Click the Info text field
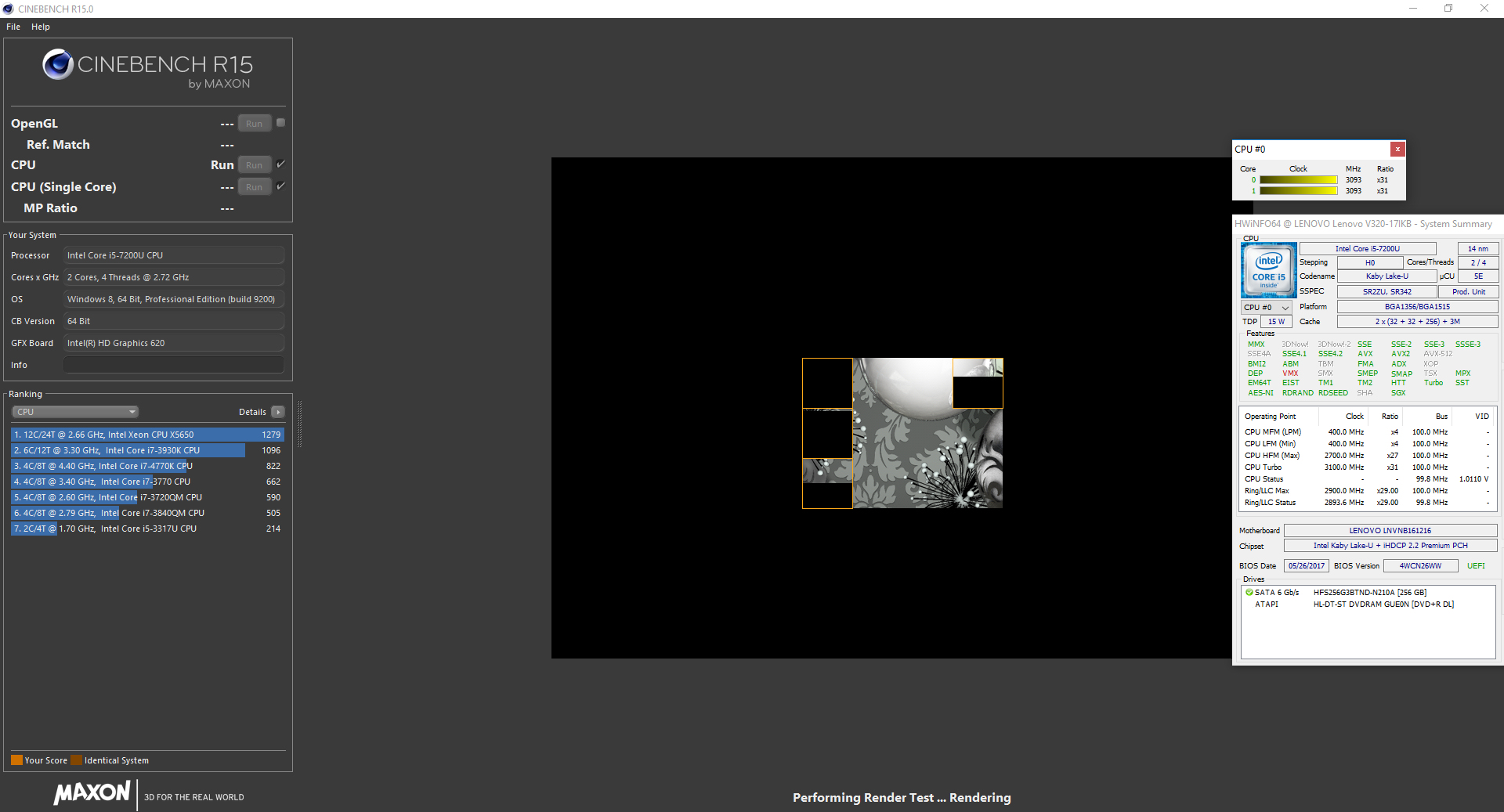 (x=173, y=365)
